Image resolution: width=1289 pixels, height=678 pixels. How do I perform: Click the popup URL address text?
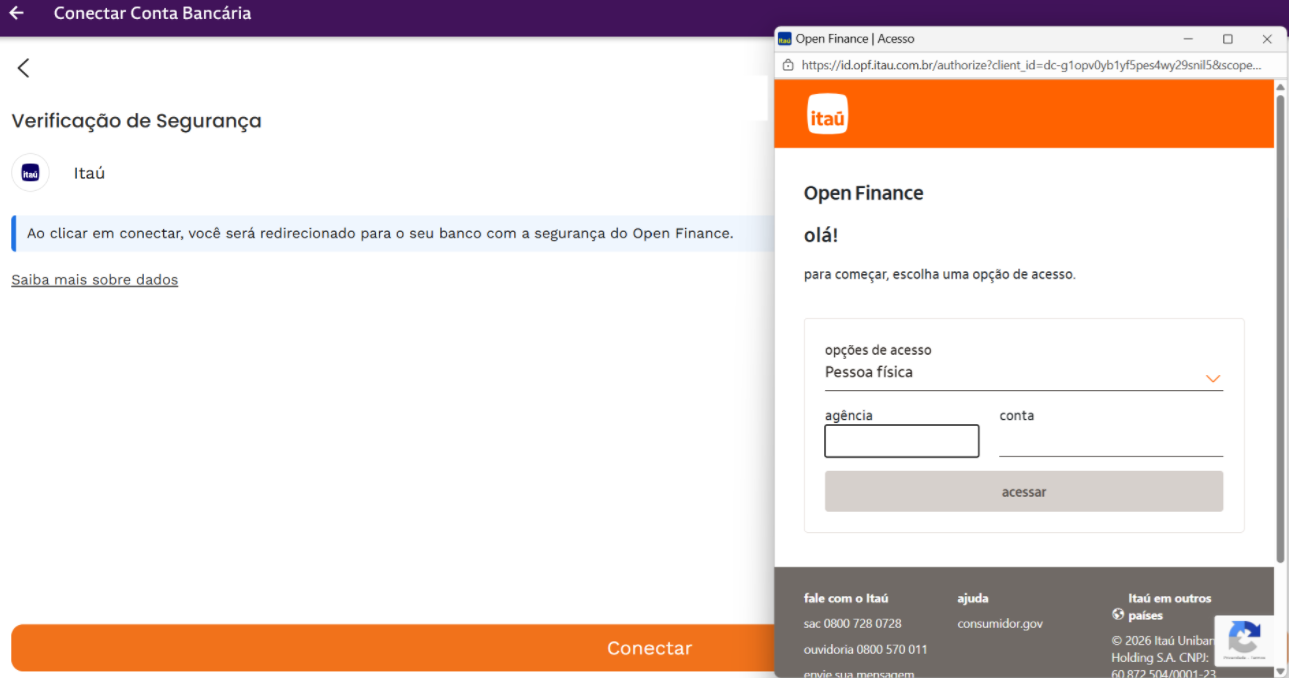pyautogui.click(x=1031, y=65)
